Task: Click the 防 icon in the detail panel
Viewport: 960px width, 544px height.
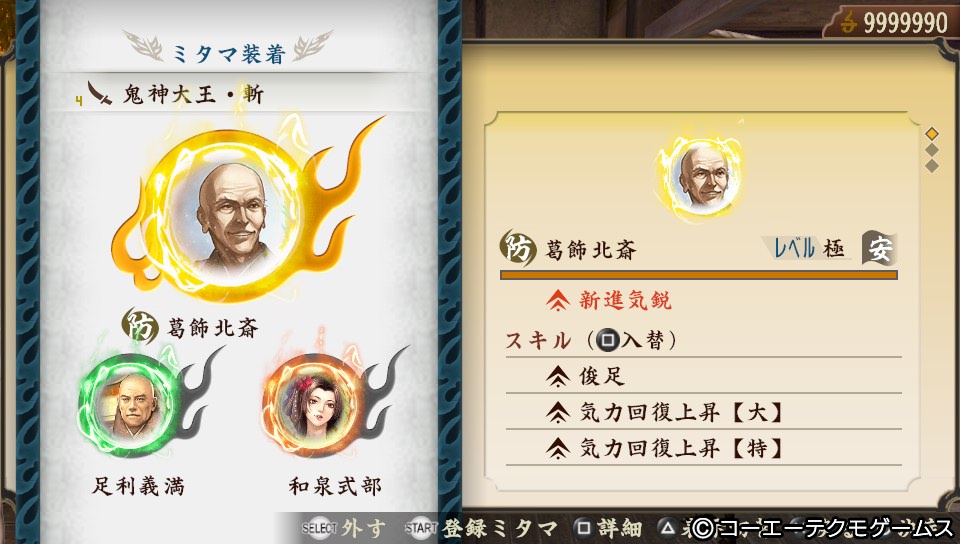Action: (517, 248)
